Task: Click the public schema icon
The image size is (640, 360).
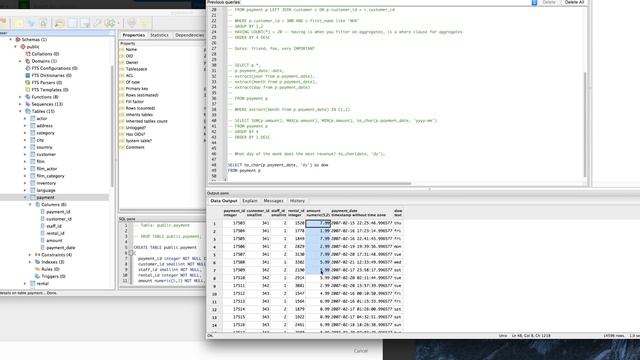Action: (x=23, y=47)
